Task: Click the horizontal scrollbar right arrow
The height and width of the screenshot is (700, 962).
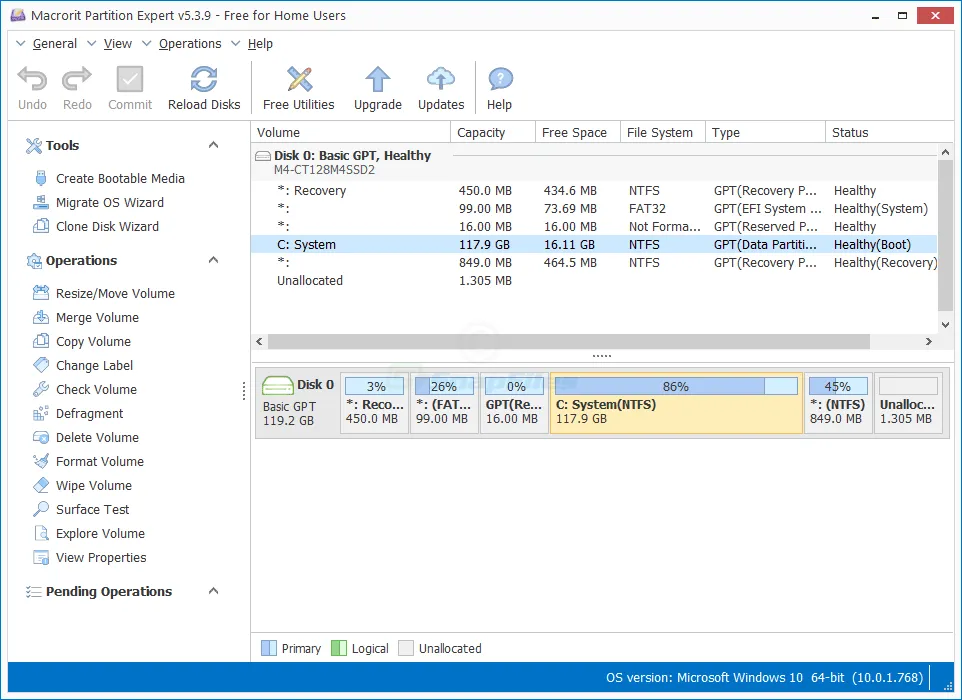Action: coord(929,341)
